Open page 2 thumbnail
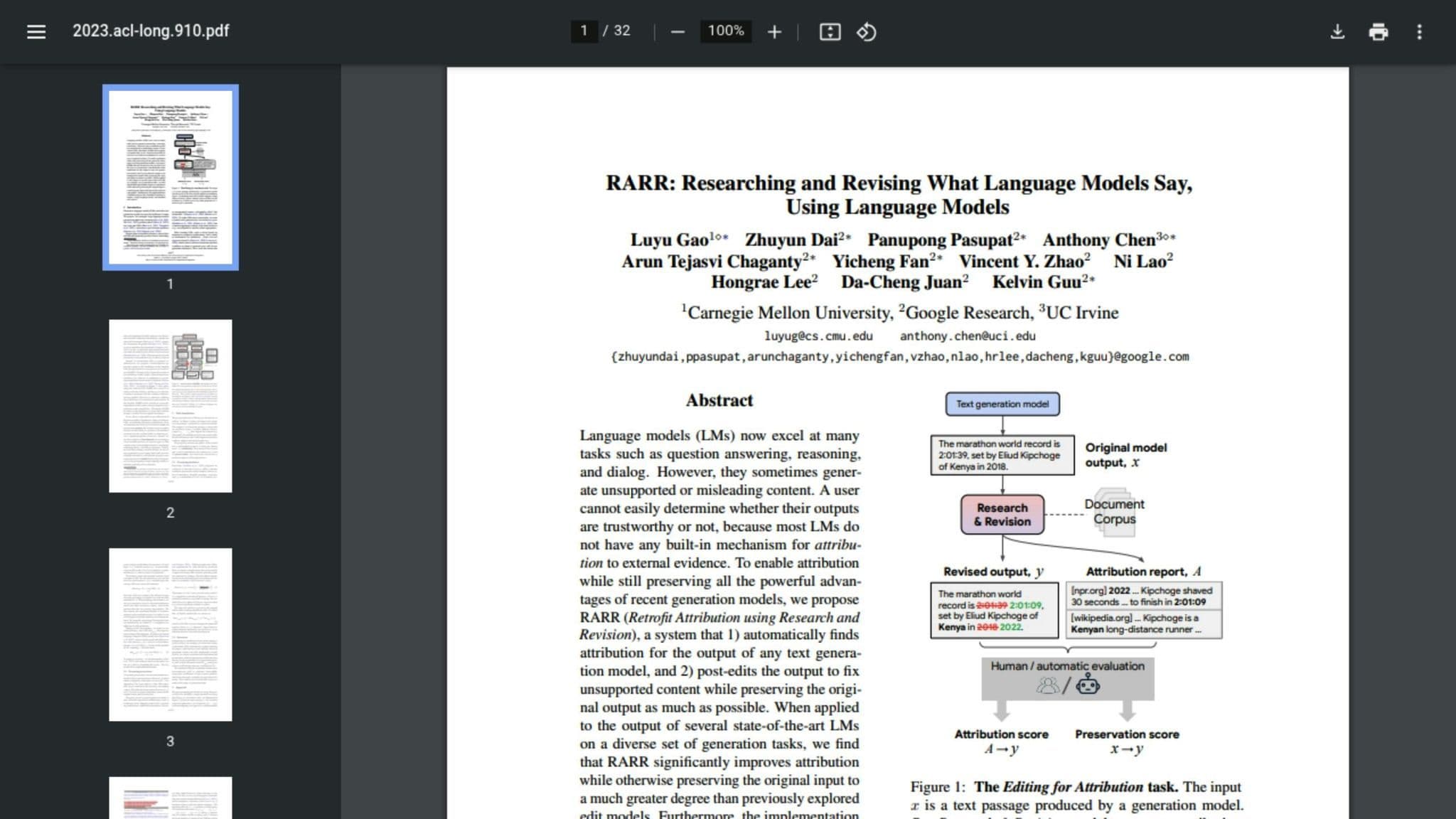The image size is (1456, 819). coord(171,406)
